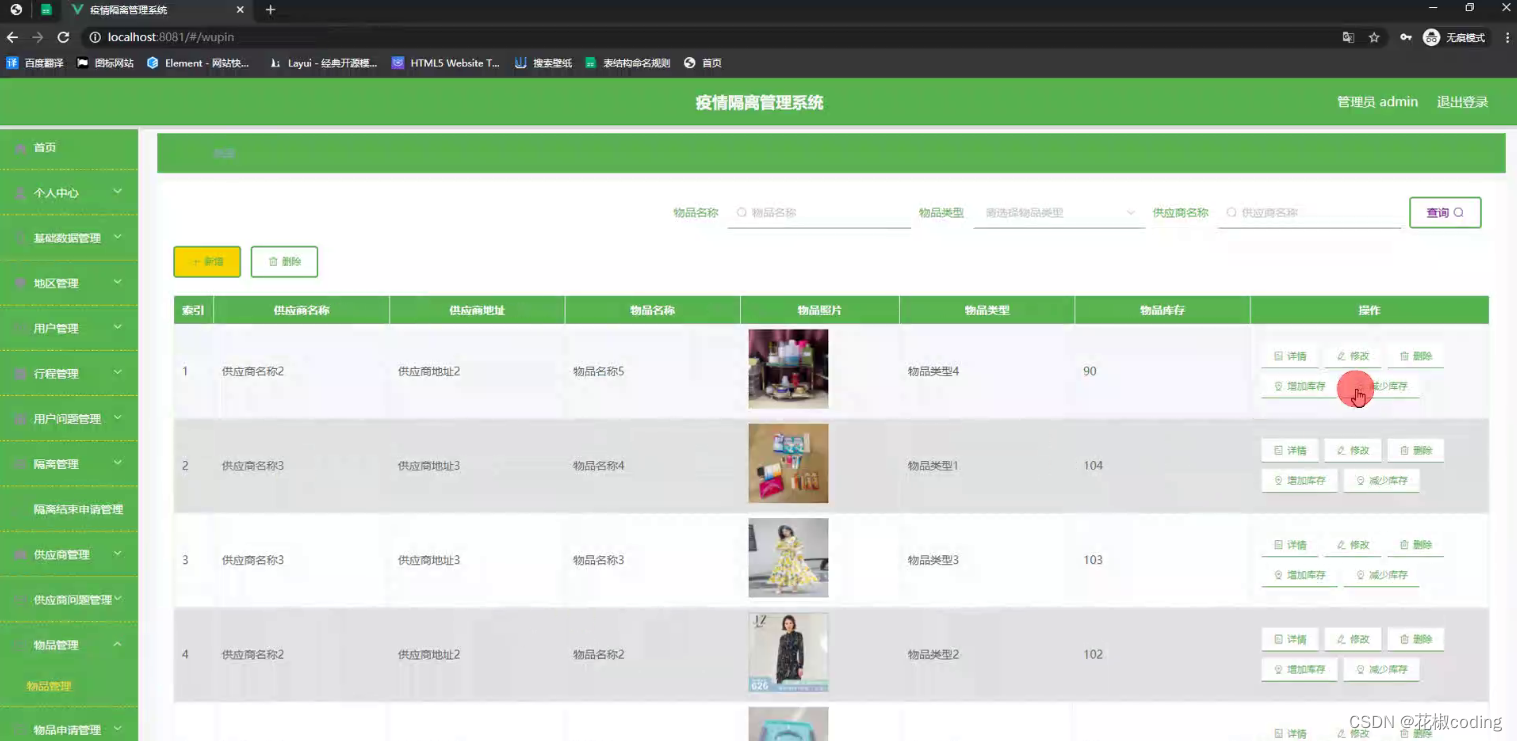Expand 基础数据管理 sidebar menu
1517x741 pixels.
click(69, 238)
